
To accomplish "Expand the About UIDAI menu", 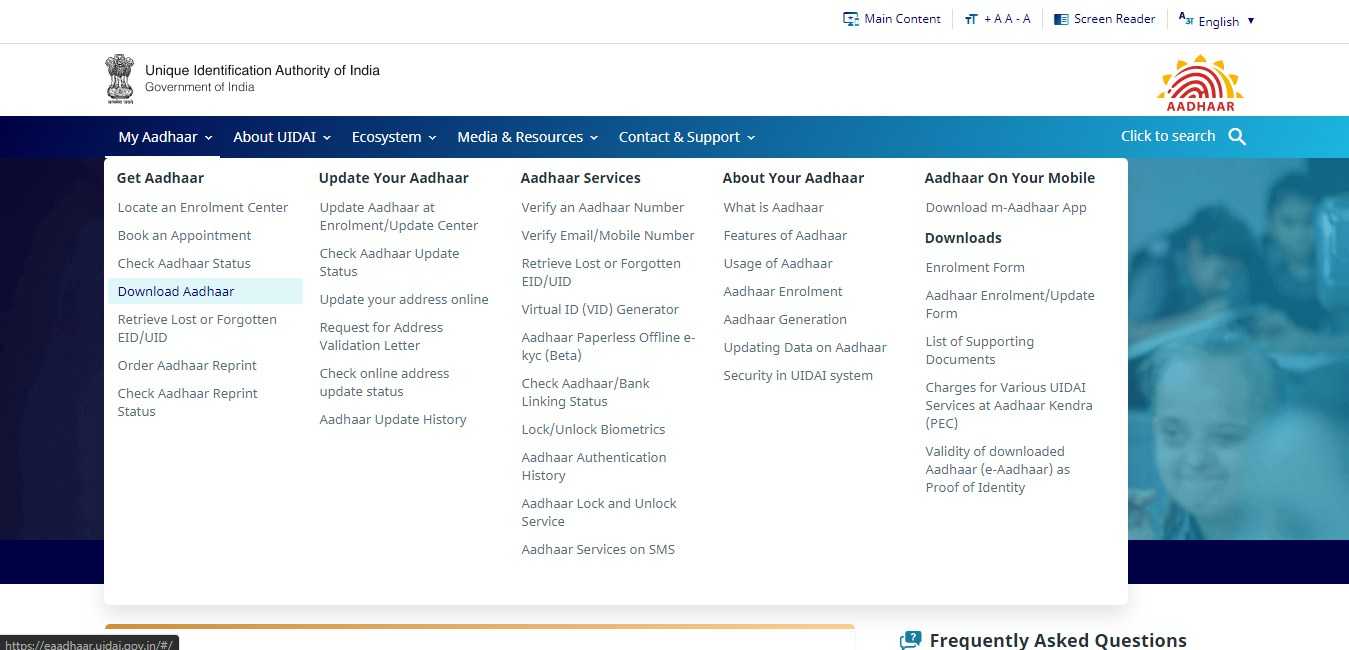I will point(282,137).
